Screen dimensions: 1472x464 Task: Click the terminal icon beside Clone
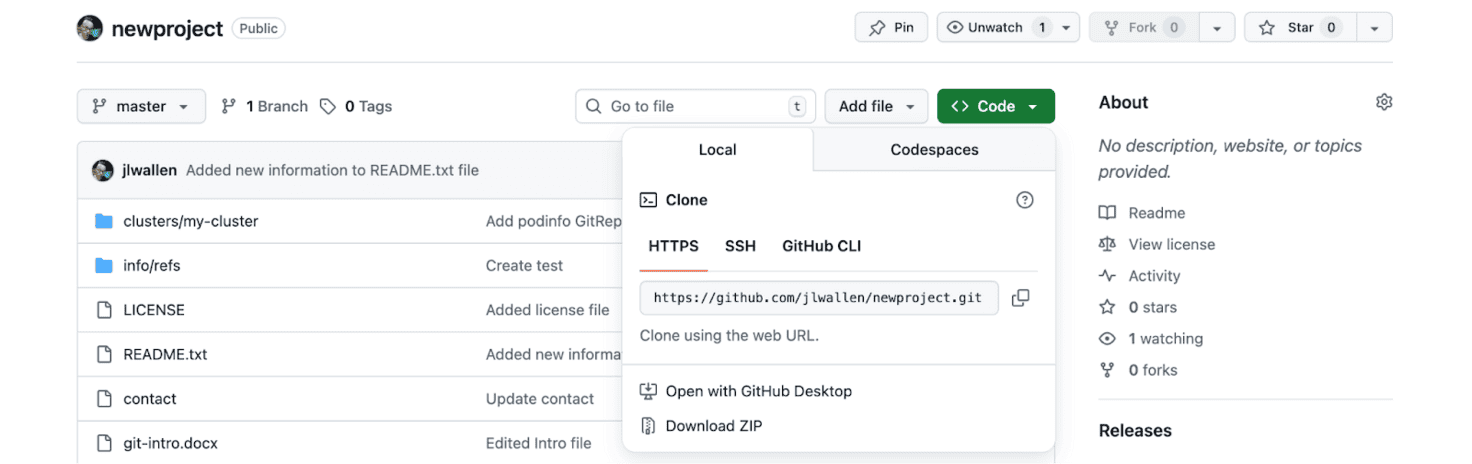point(648,200)
